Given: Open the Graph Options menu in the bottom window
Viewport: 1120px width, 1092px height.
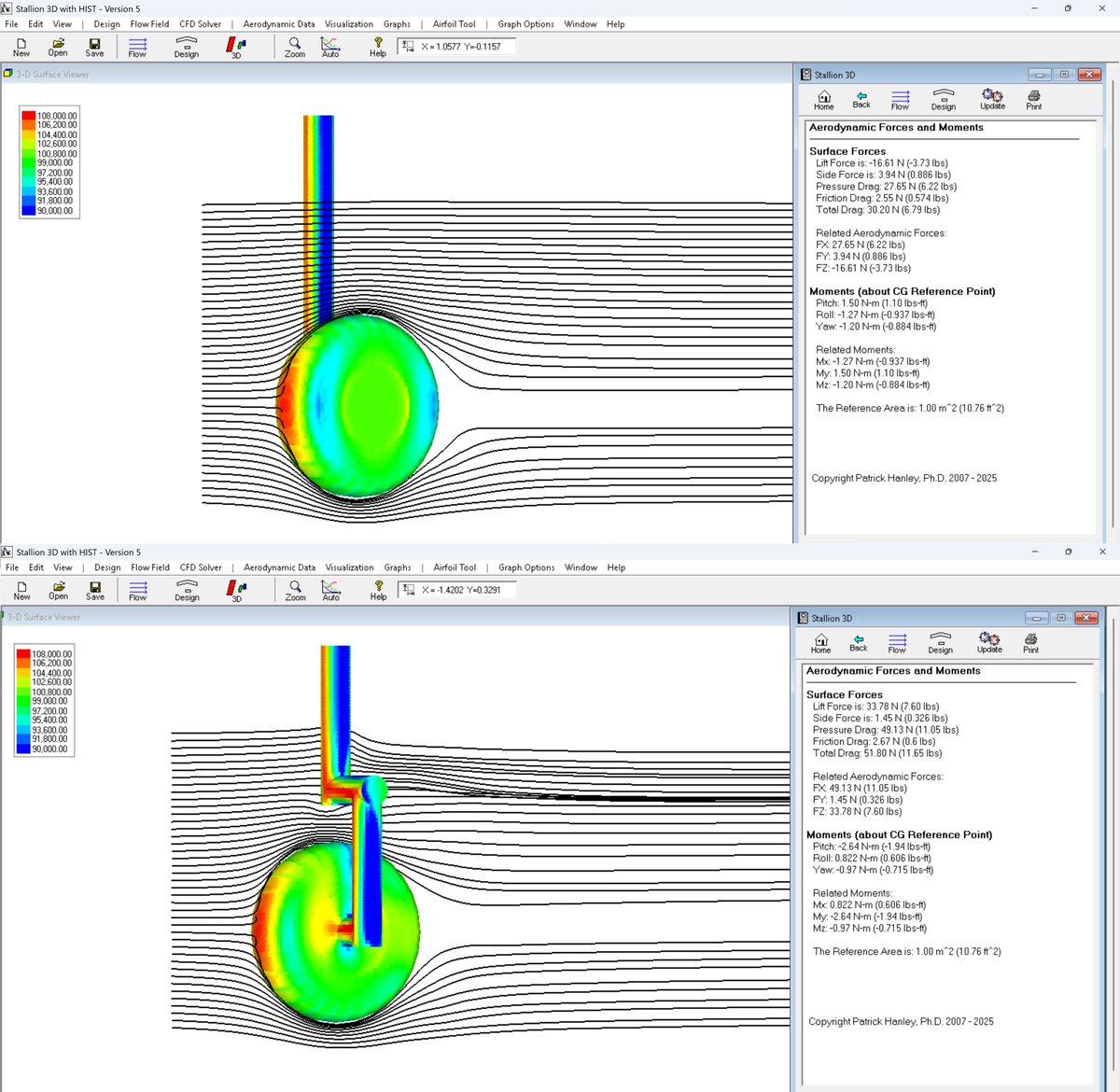Looking at the screenshot, I should point(526,567).
